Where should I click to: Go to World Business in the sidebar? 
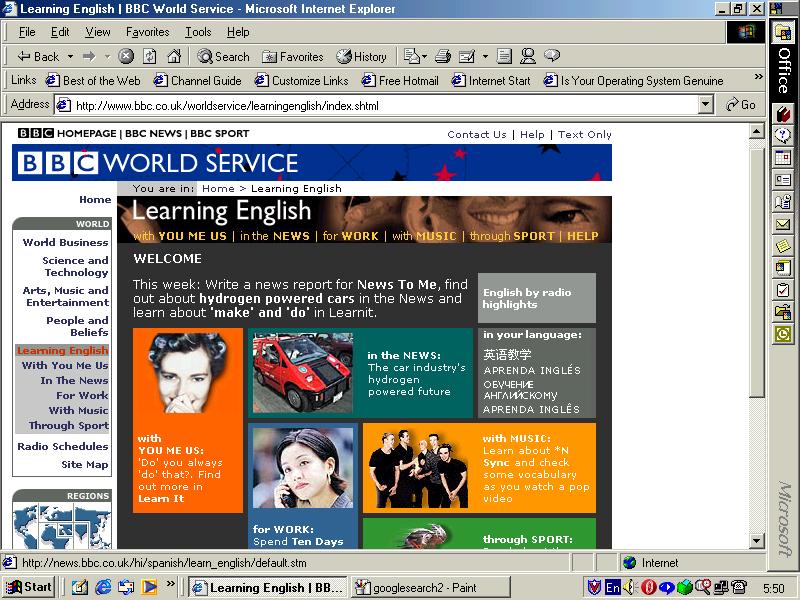[65, 242]
